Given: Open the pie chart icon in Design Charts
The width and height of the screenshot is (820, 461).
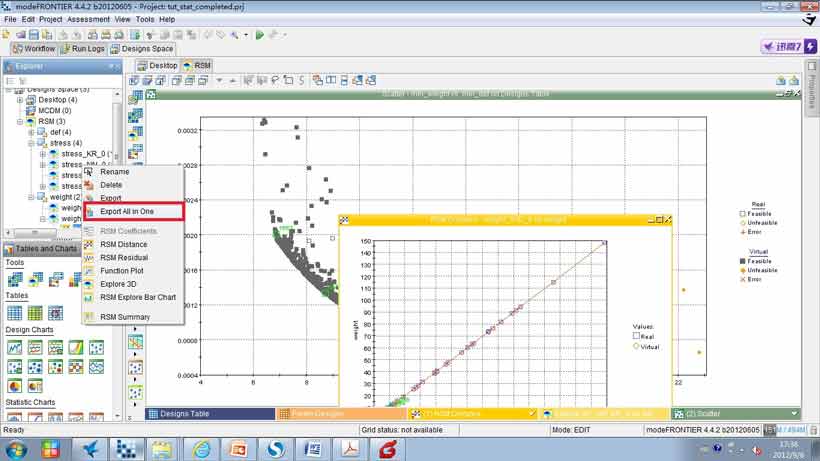Looking at the screenshot, I should coord(15,386).
